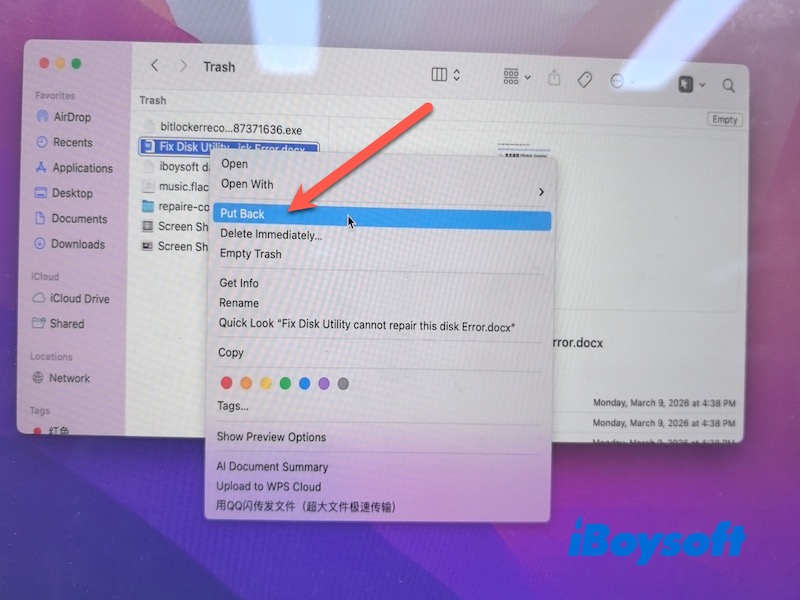Click the Share toolbar icon

(x=554, y=78)
